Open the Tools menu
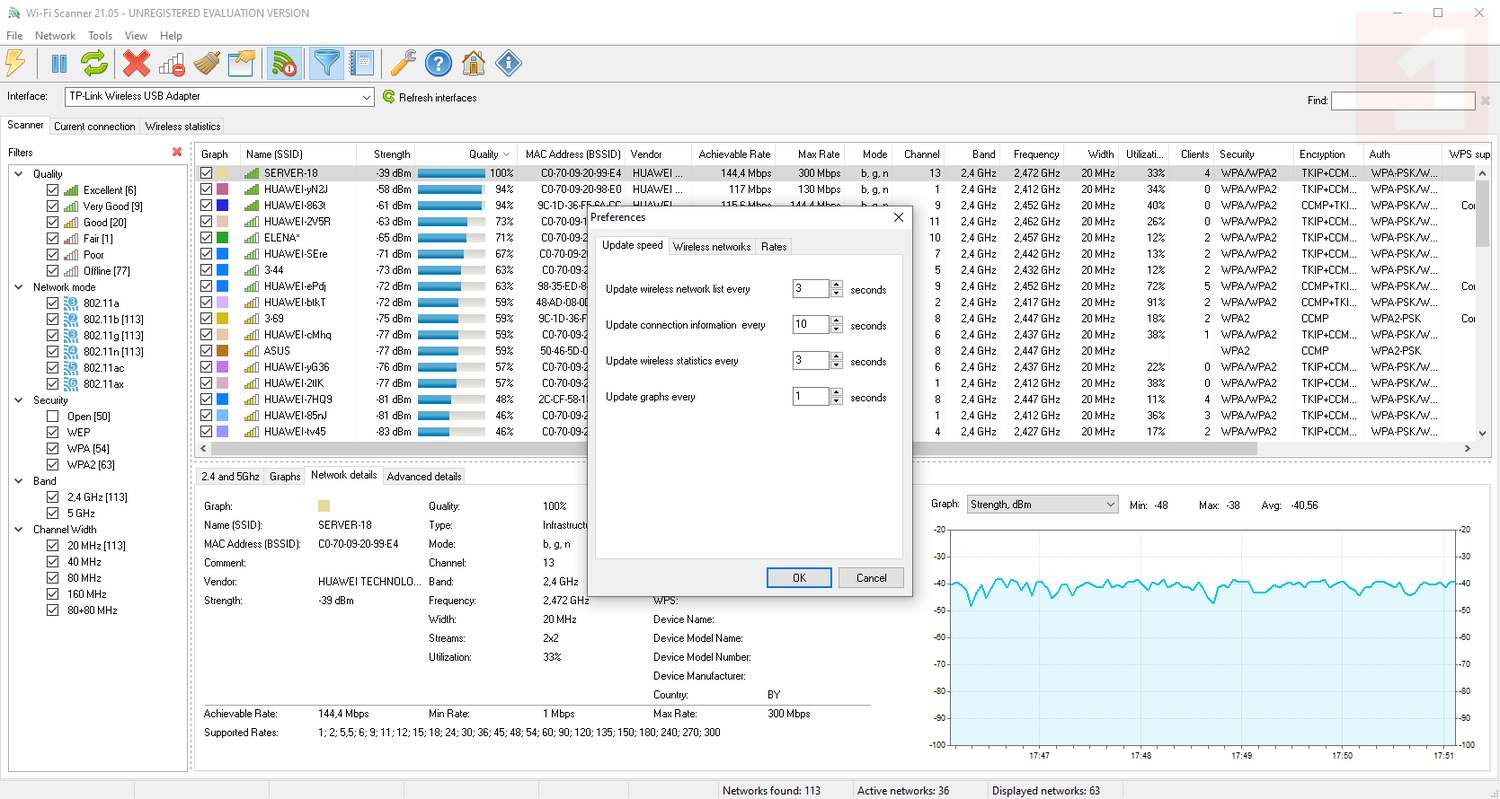Screen dimensions: 1500x799 100,36
